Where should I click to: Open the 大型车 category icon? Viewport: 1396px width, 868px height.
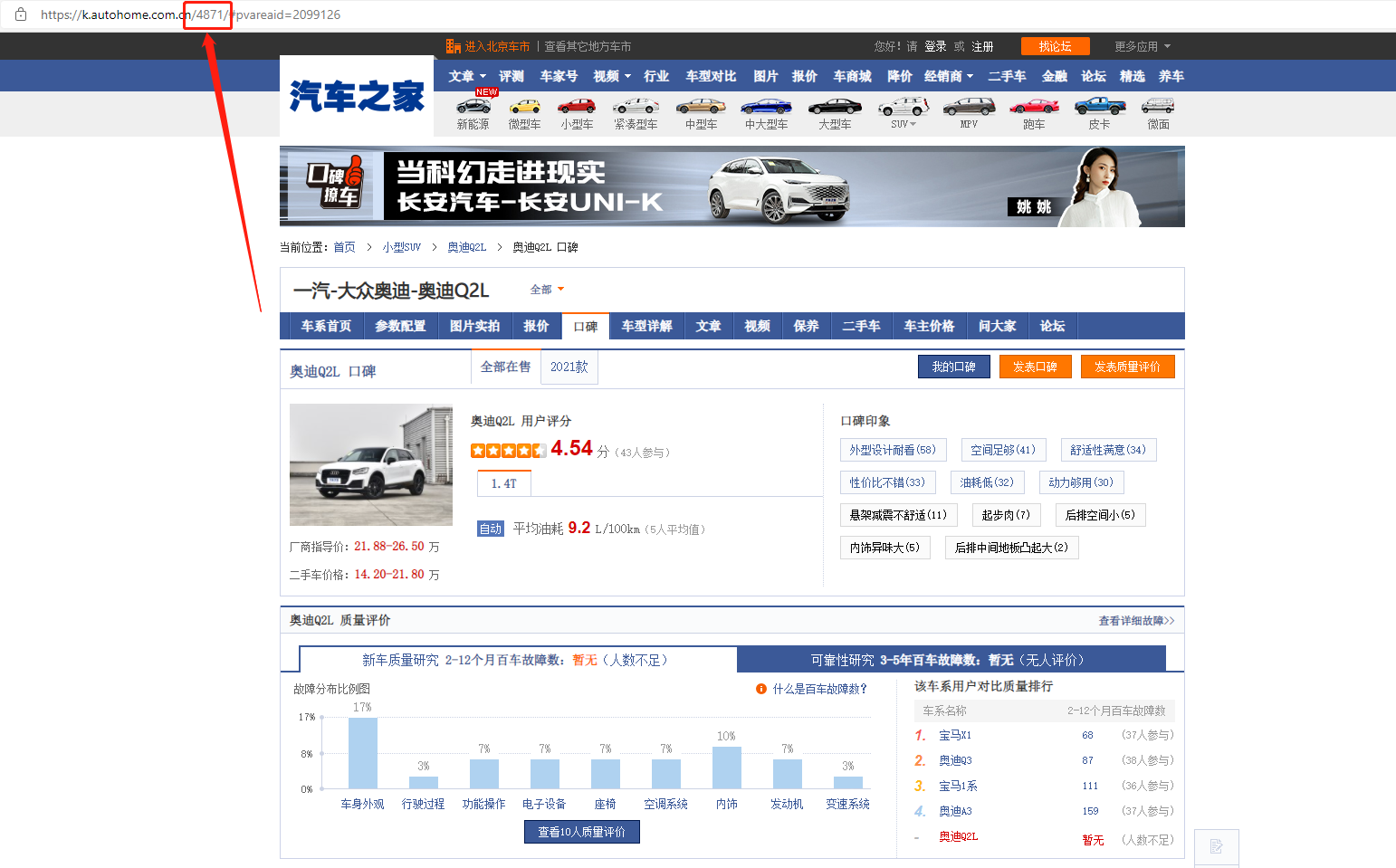tap(835, 106)
